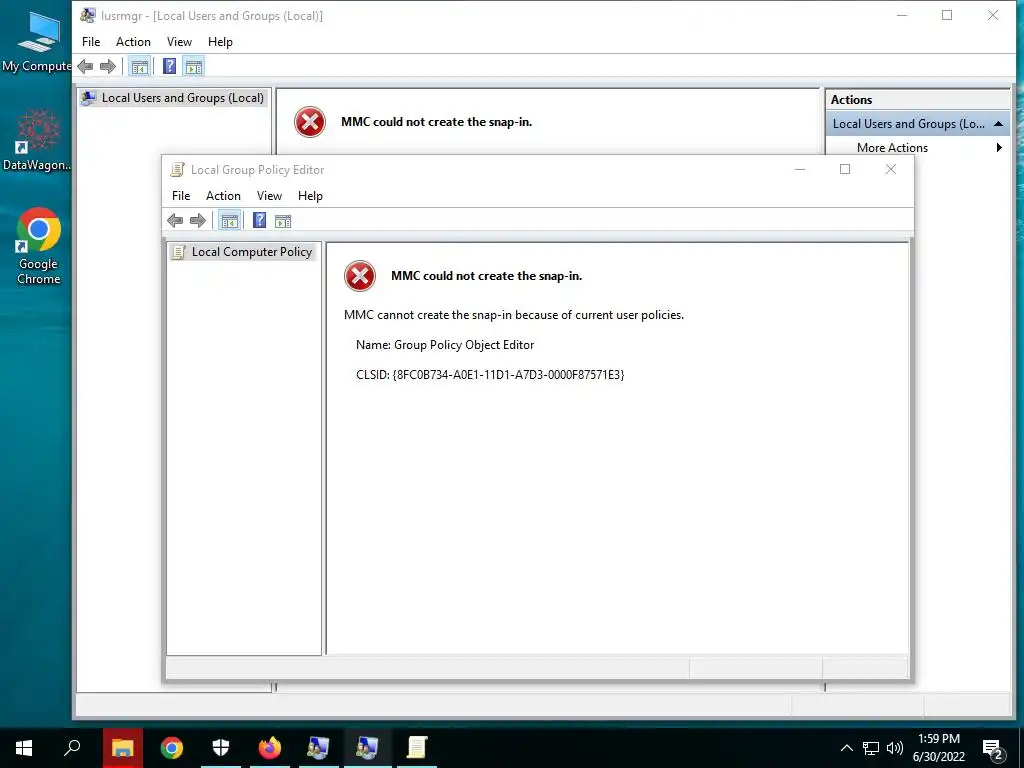Open View menu in lusrmgr window
This screenshot has width=1024, height=768.
click(x=179, y=42)
